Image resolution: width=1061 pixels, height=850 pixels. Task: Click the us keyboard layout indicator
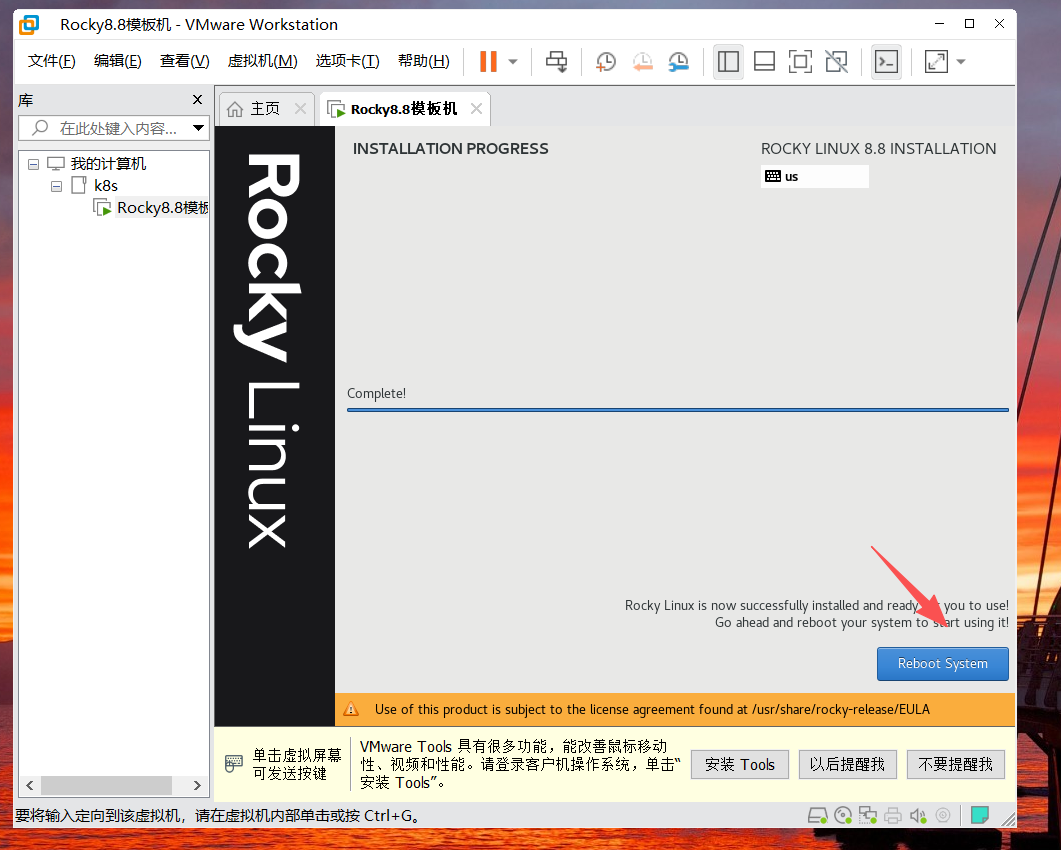pos(815,177)
